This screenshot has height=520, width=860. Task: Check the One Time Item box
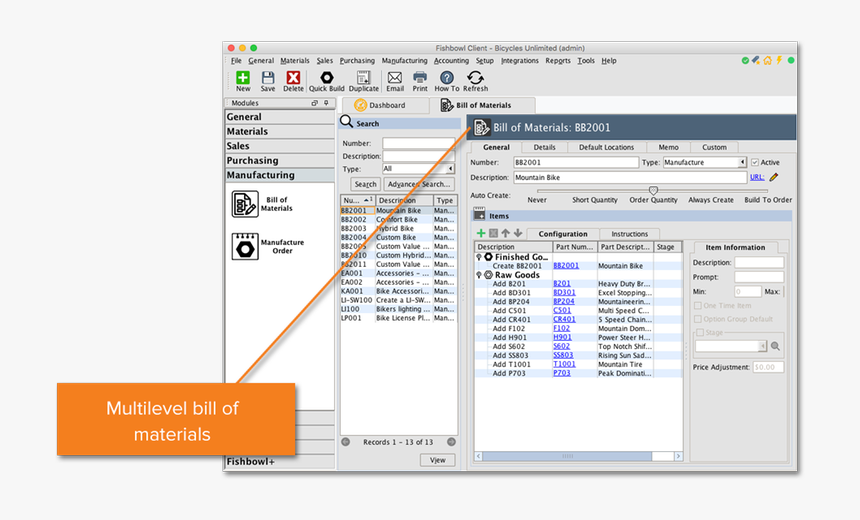pos(698,306)
